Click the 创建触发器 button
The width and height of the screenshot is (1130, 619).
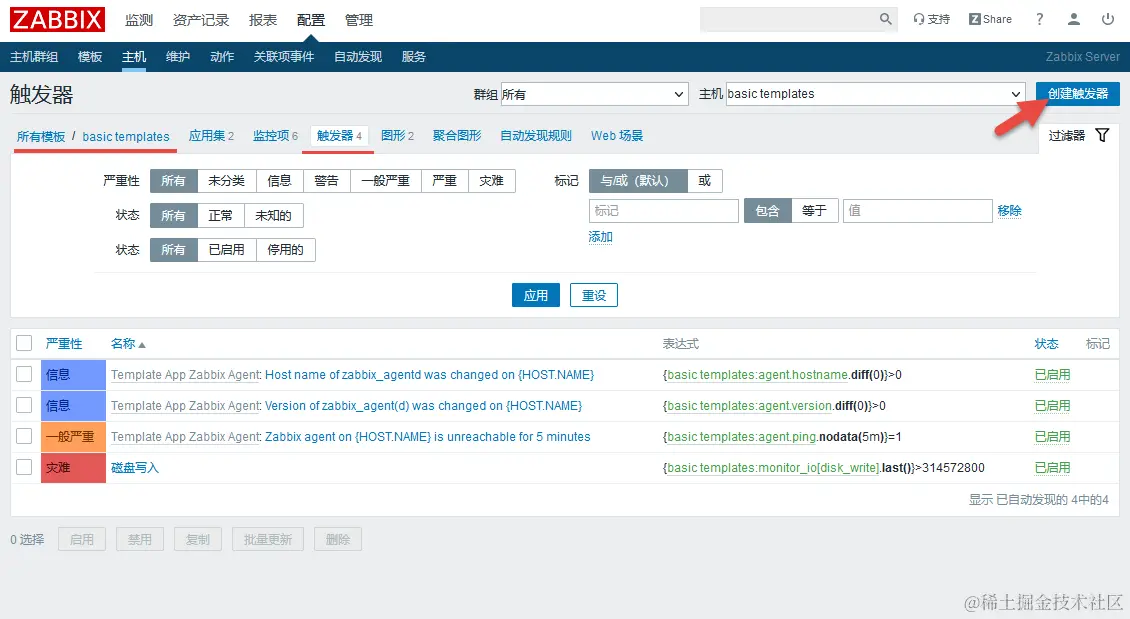(1076, 93)
